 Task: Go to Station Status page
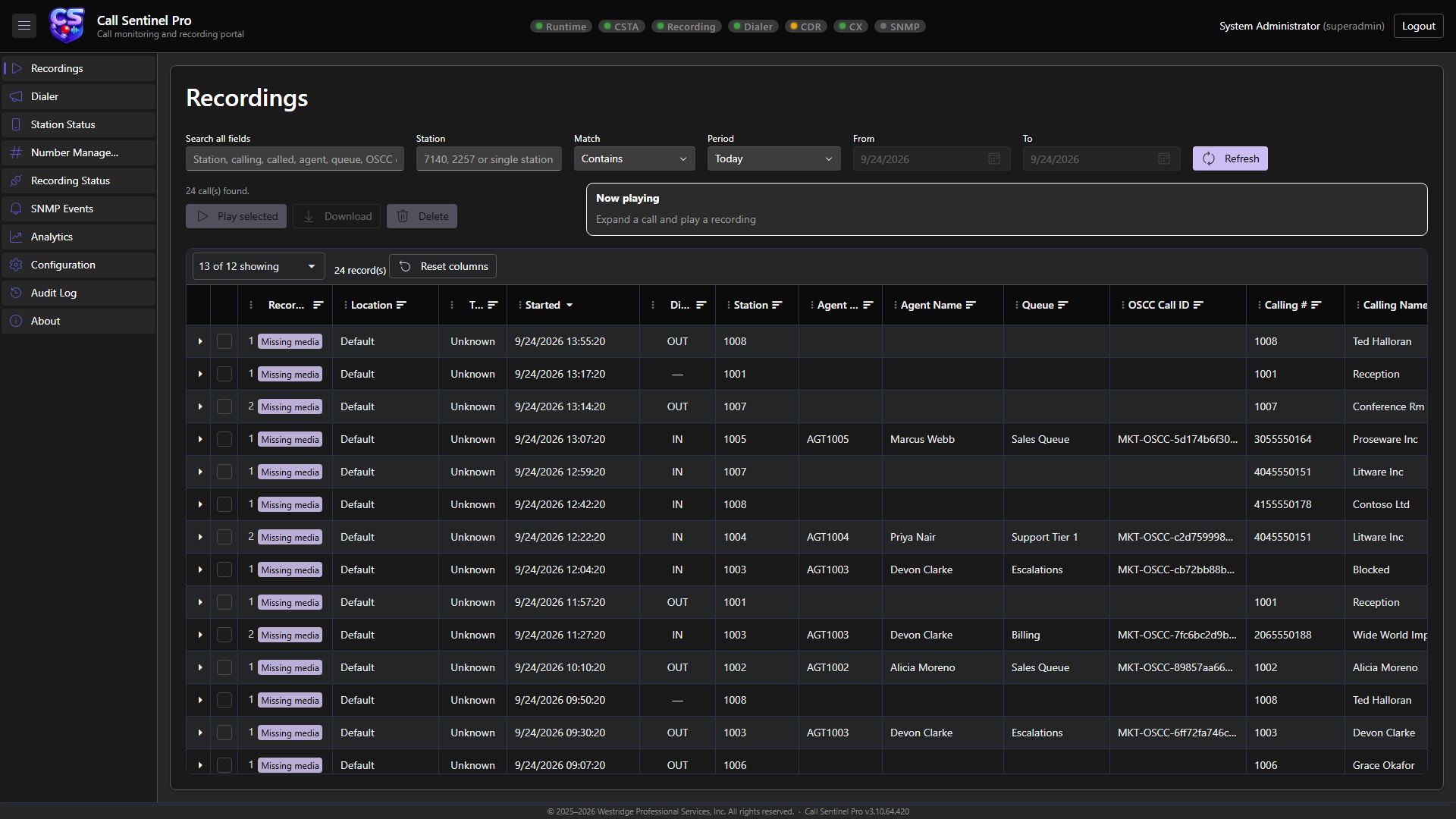coord(79,124)
